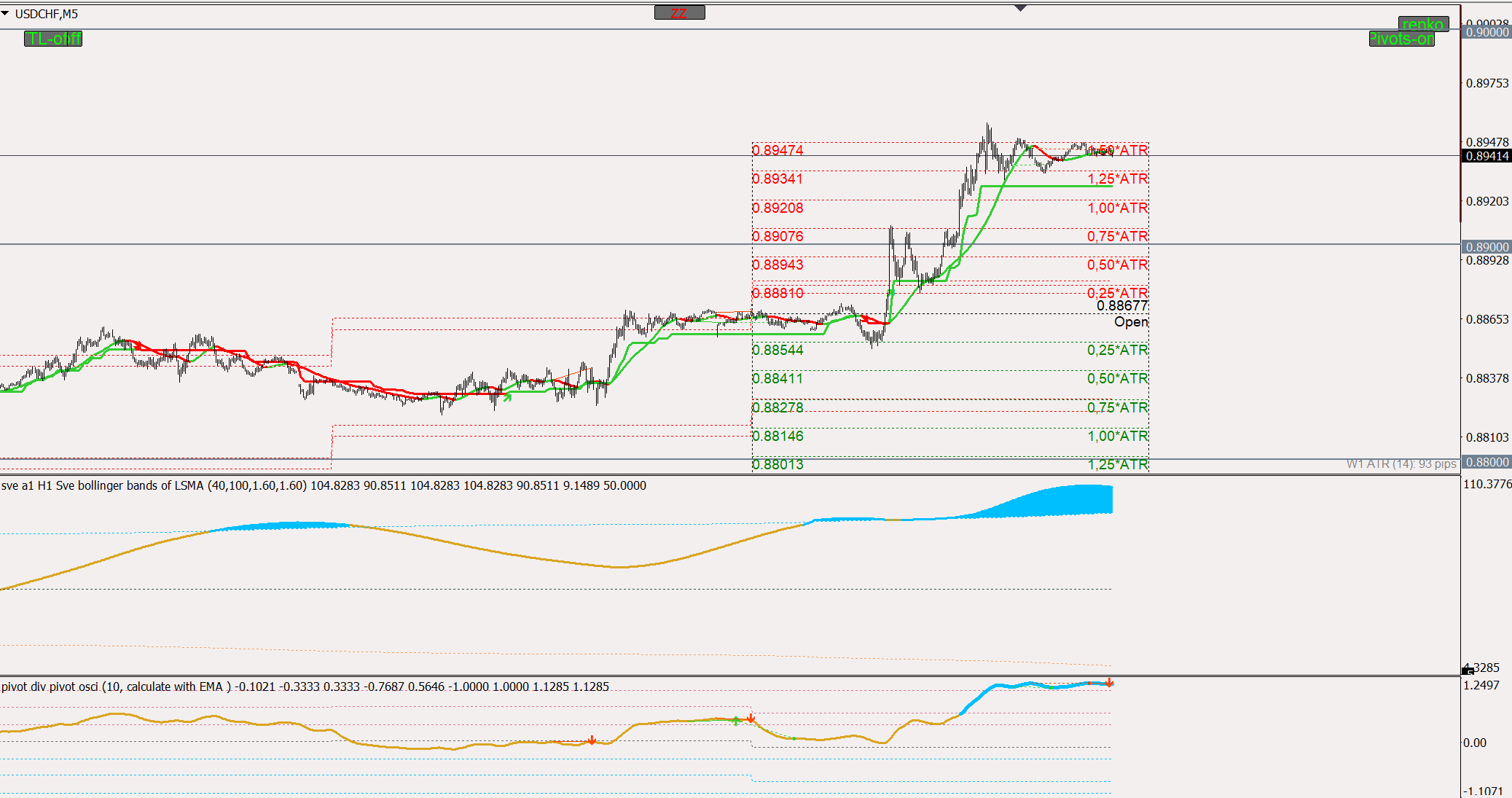Click the W1 ATR (14) 93 pips label
Screen dimensions: 1512x798
tap(1401, 464)
